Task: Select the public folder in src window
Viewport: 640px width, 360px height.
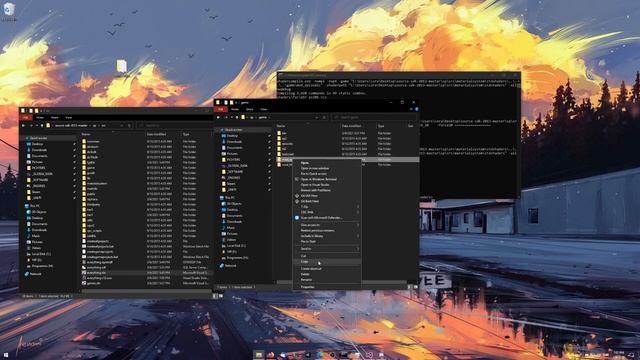Action: coord(91,194)
